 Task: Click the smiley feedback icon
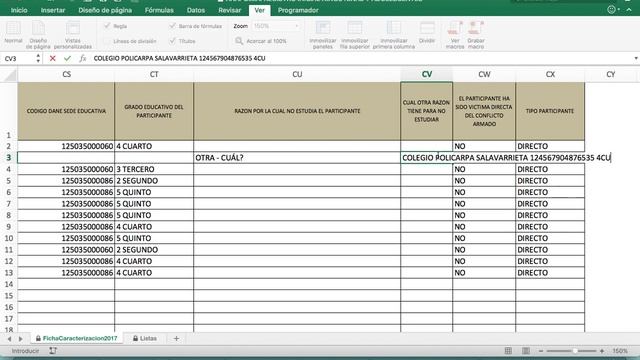coord(611,10)
